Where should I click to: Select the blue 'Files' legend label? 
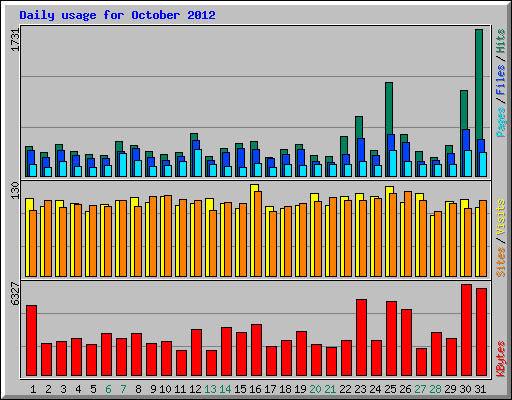pyautogui.click(x=501, y=80)
